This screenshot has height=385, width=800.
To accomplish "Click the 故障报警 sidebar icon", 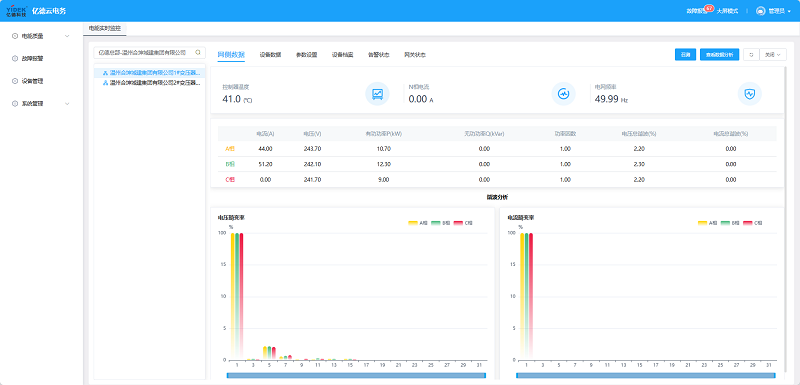I will tap(14, 59).
